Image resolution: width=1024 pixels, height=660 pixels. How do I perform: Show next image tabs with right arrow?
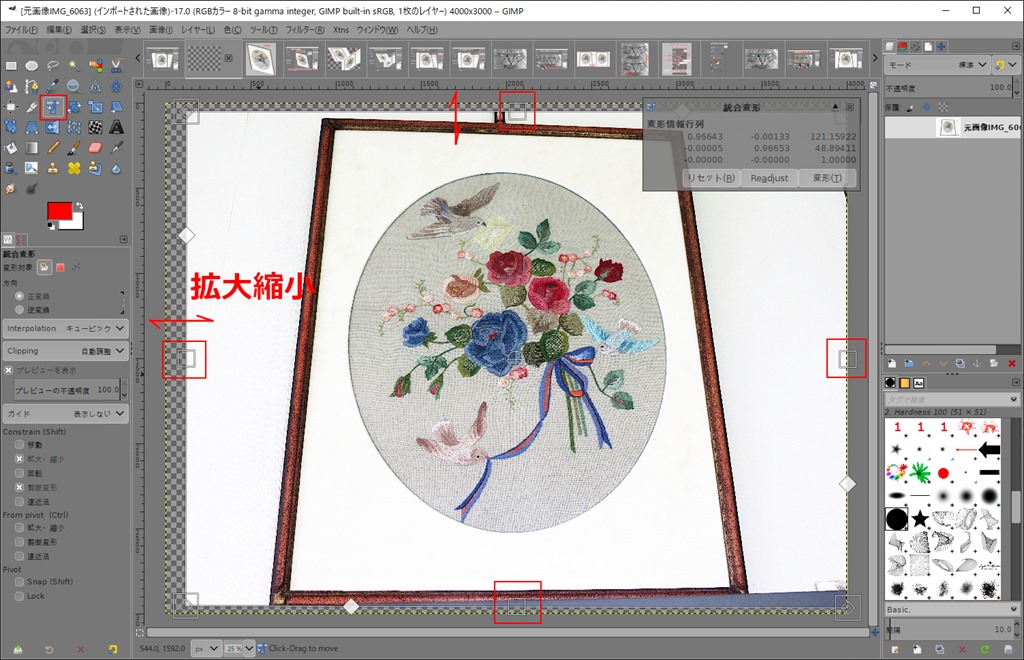(x=875, y=58)
